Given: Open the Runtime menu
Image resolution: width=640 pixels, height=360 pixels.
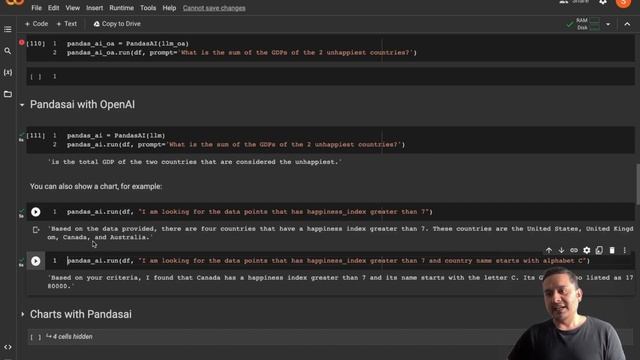Looking at the screenshot, I should pyautogui.click(x=121, y=8).
